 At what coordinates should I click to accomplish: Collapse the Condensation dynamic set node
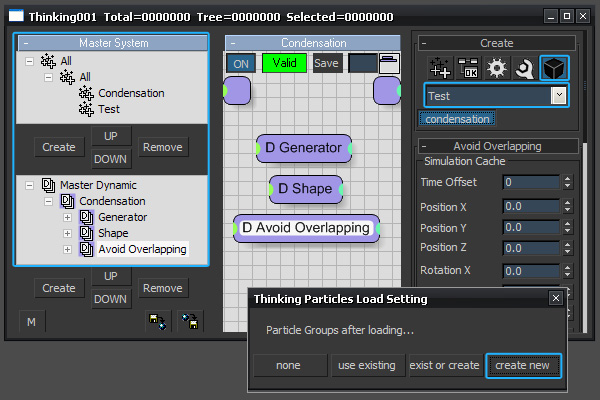[49, 201]
